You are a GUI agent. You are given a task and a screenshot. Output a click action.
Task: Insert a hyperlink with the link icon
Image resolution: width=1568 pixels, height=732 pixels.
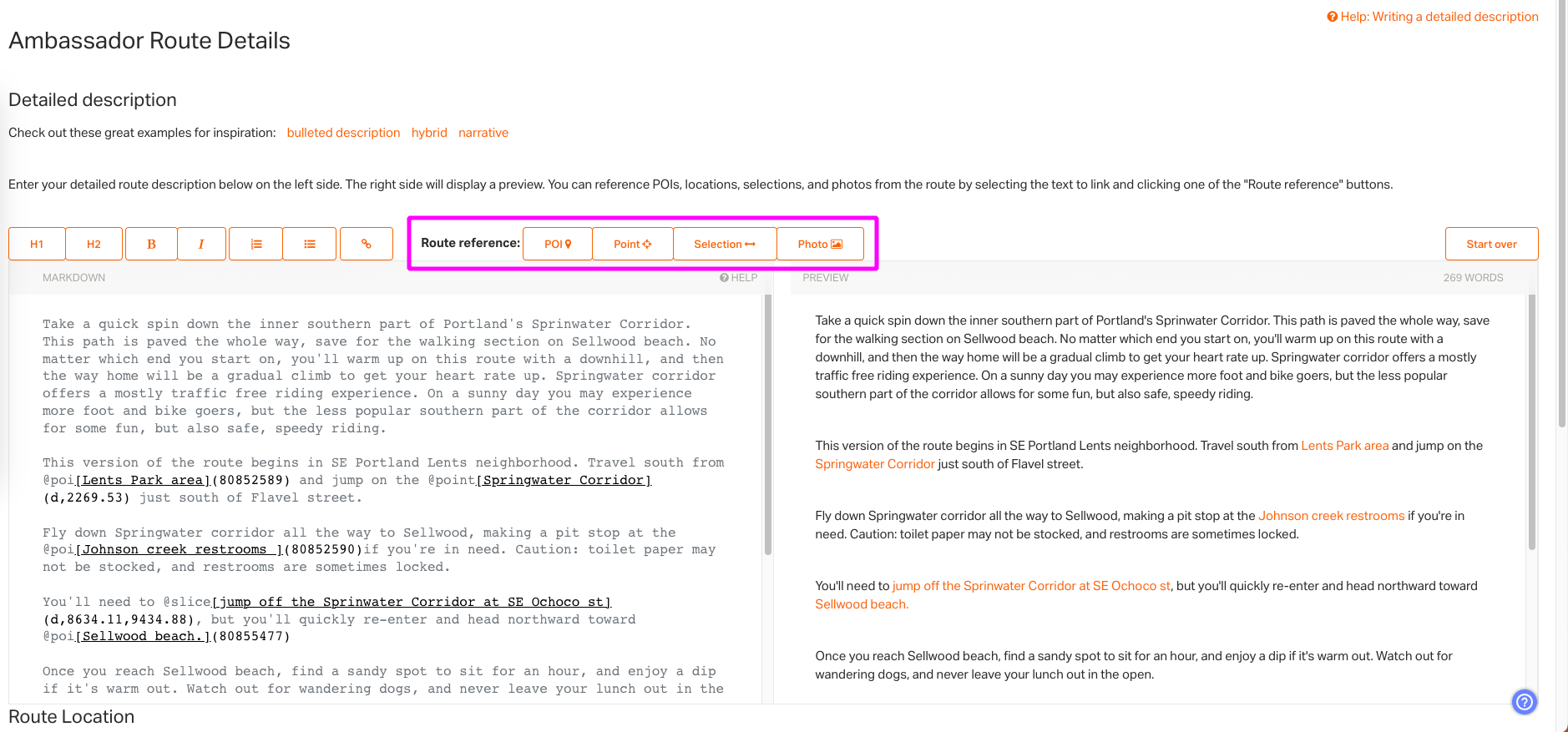[366, 244]
